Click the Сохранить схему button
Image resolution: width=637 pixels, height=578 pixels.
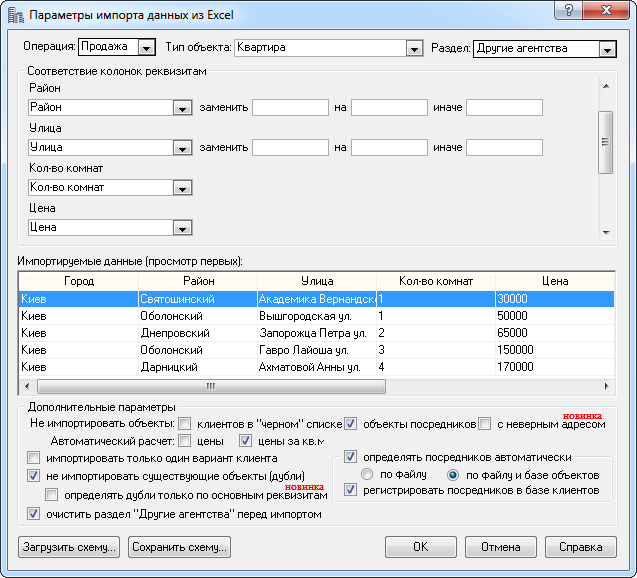180,547
